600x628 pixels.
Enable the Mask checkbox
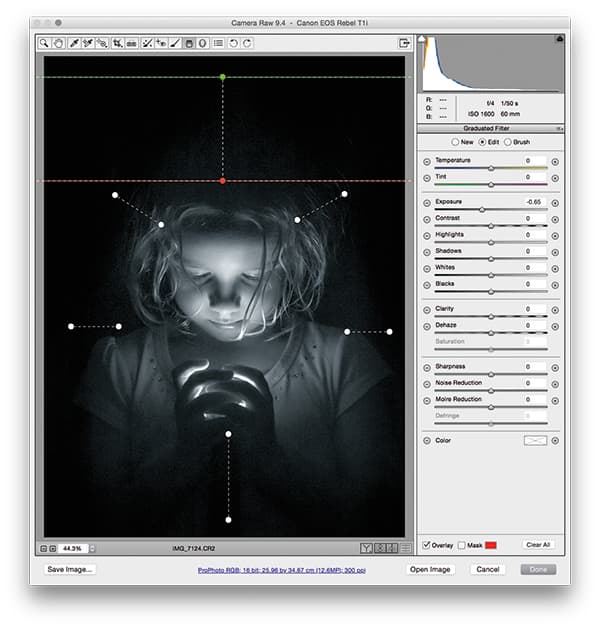pyautogui.click(x=461, y=545)
